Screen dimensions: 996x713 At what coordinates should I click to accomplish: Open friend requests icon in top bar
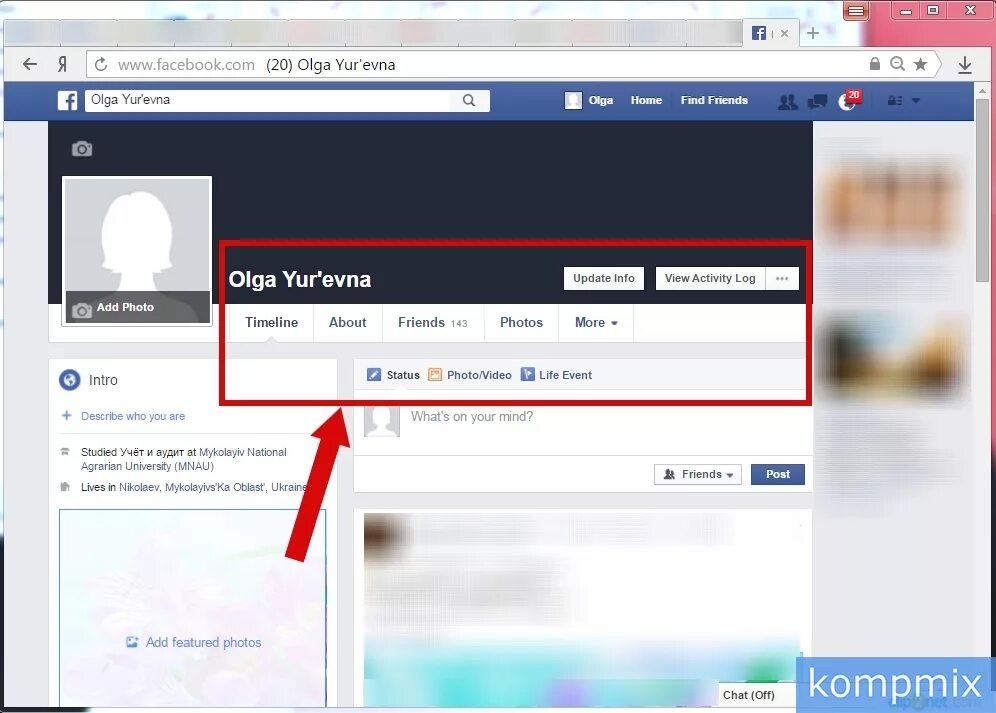coord(788,101)
